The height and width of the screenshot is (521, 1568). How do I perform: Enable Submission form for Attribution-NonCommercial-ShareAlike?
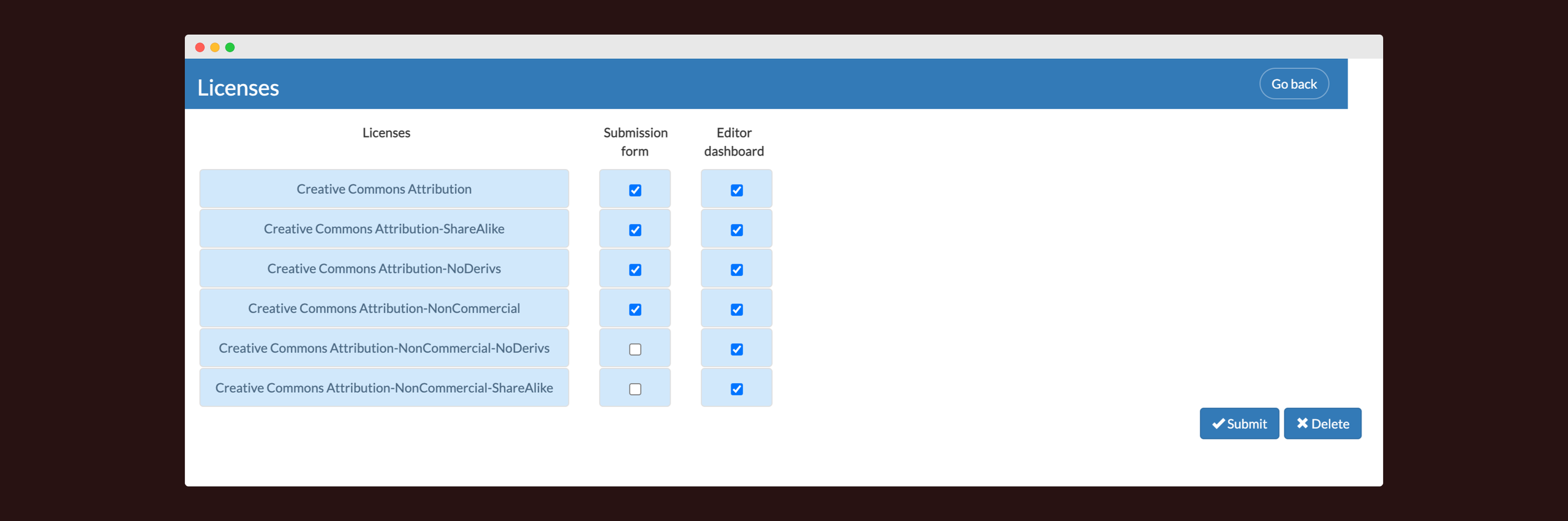click(x=635, y=389)
